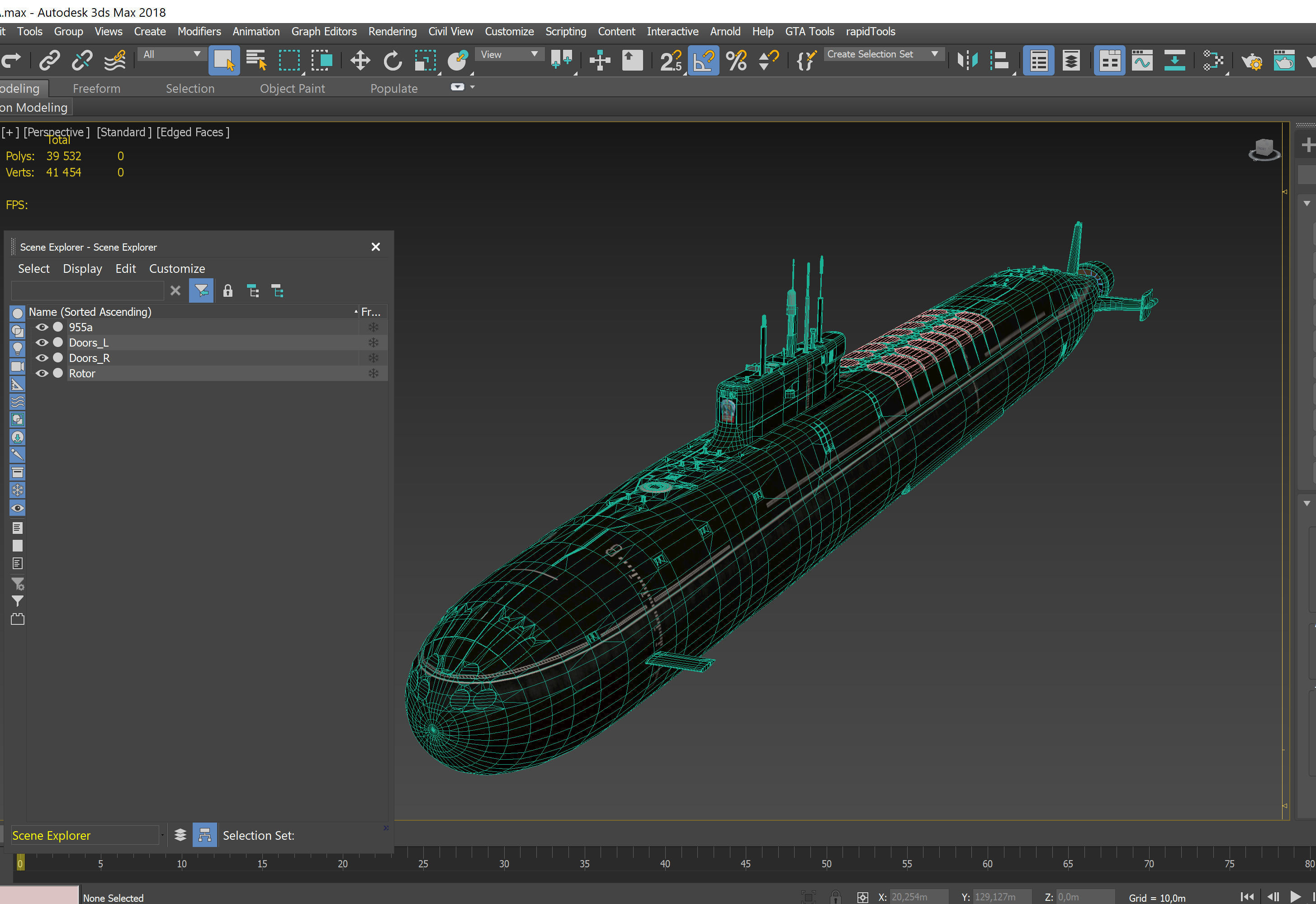The height and width of the screenshot is (904, 1316).
Task: Open the View reference coordinate dropdown
Action: tap(508, 54)
